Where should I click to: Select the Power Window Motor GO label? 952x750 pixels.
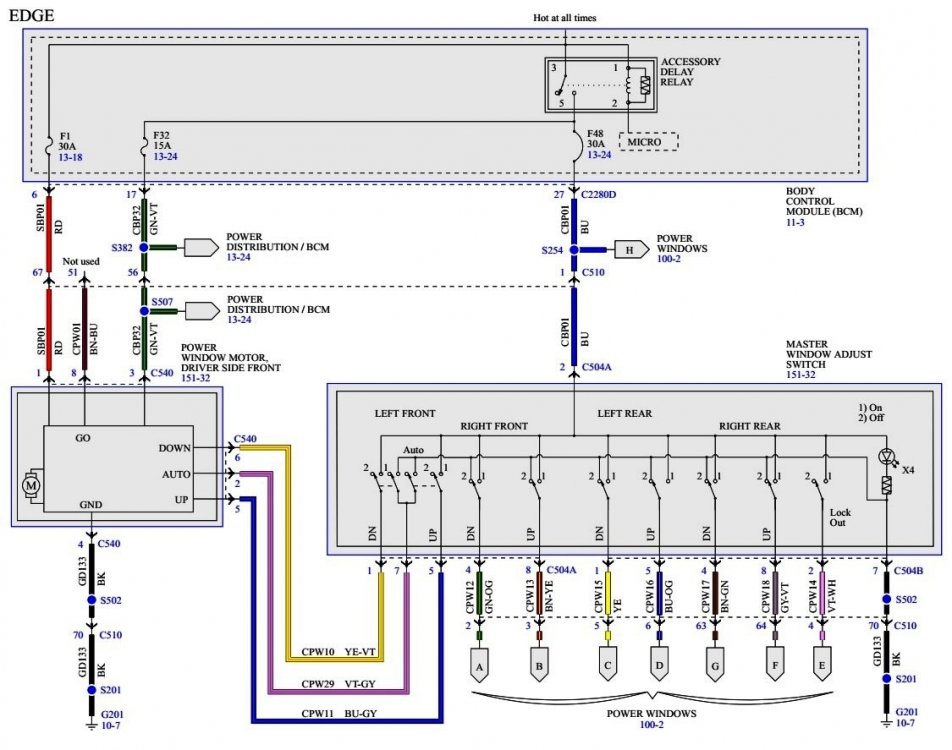coord(84,438)
